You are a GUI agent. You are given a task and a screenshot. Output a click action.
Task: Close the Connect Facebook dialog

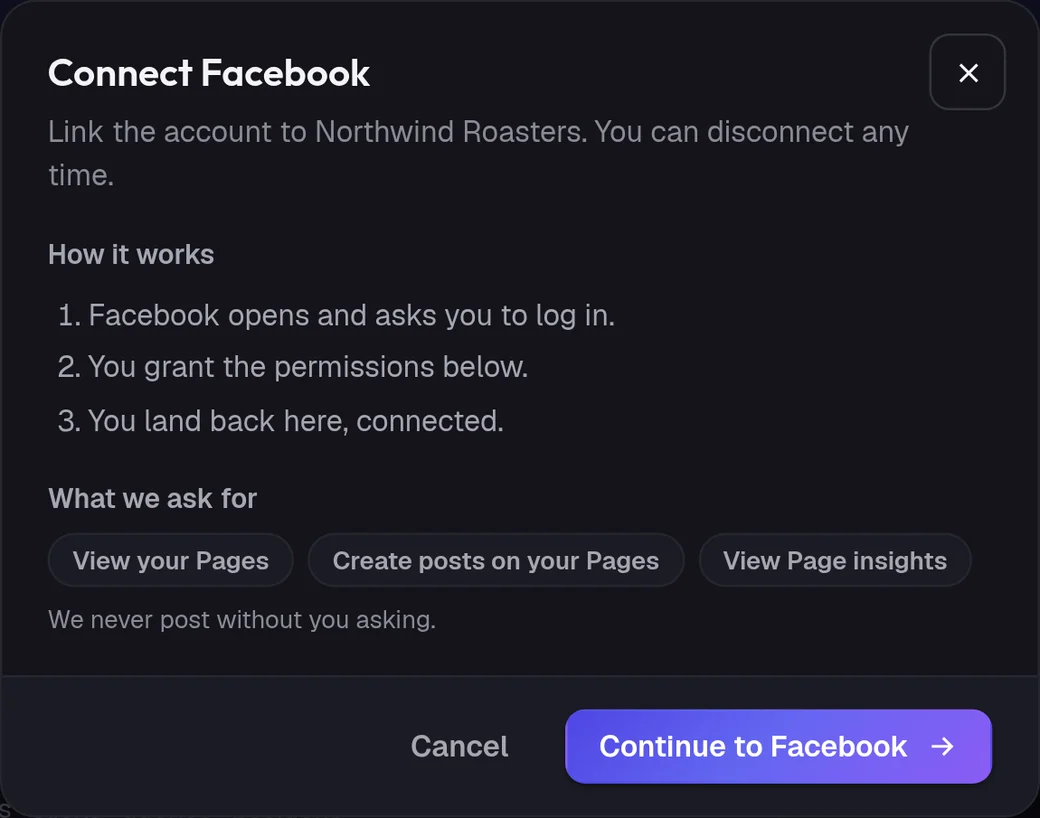point(967,72)
